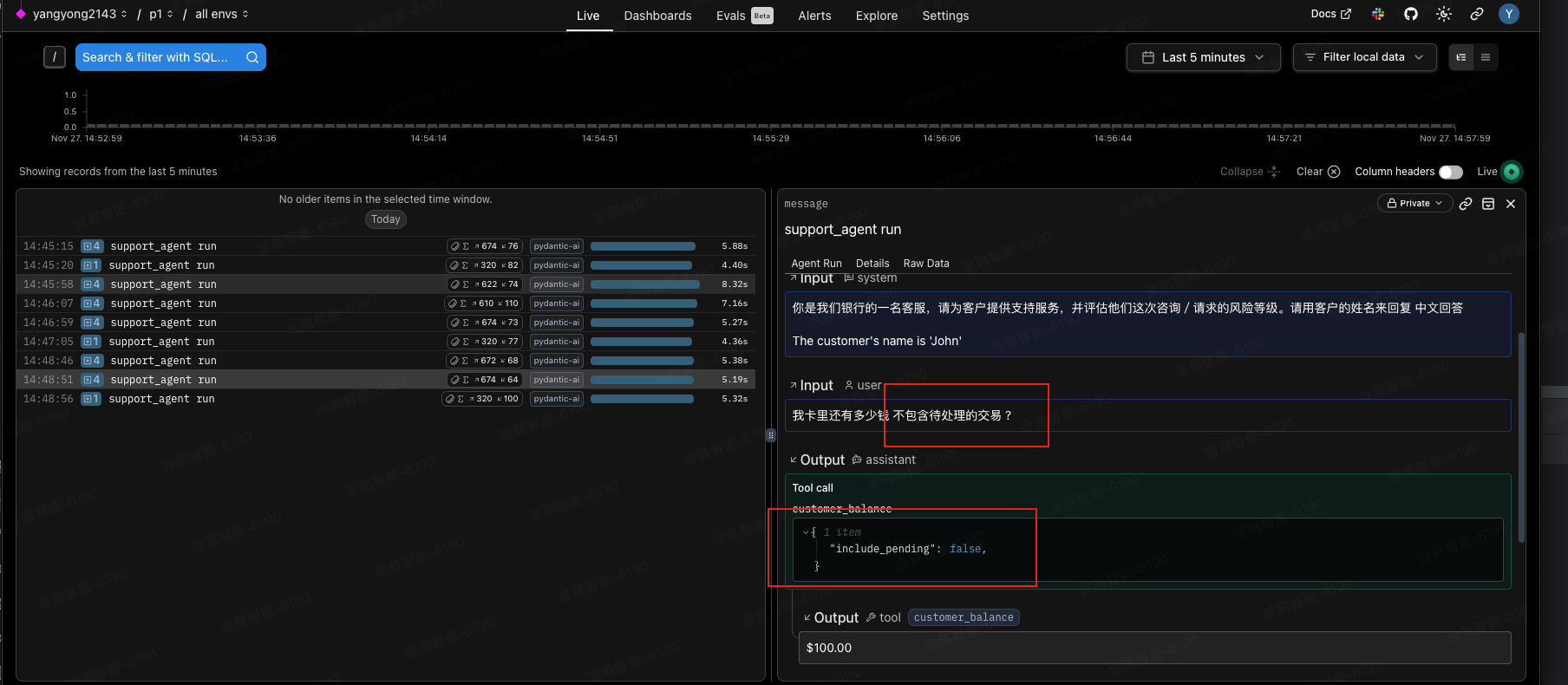This screenshot has height=685, width=1568.
Task: Click the Collapse spans button
Action: (1250, 172)
